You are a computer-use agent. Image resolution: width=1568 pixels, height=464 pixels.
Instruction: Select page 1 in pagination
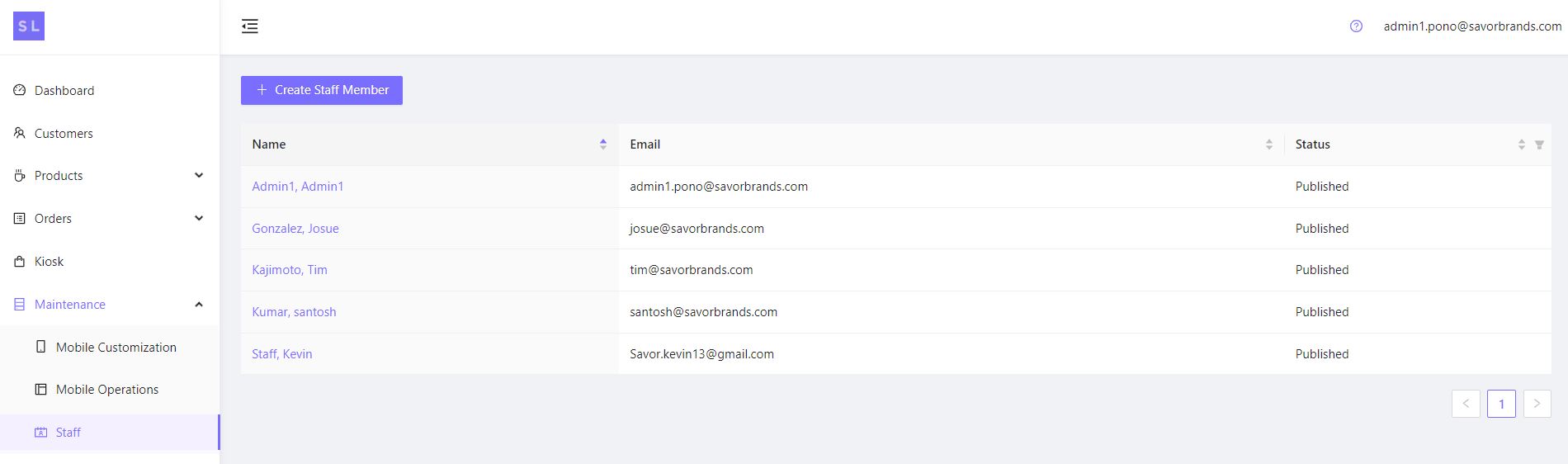coord(1501,404)
